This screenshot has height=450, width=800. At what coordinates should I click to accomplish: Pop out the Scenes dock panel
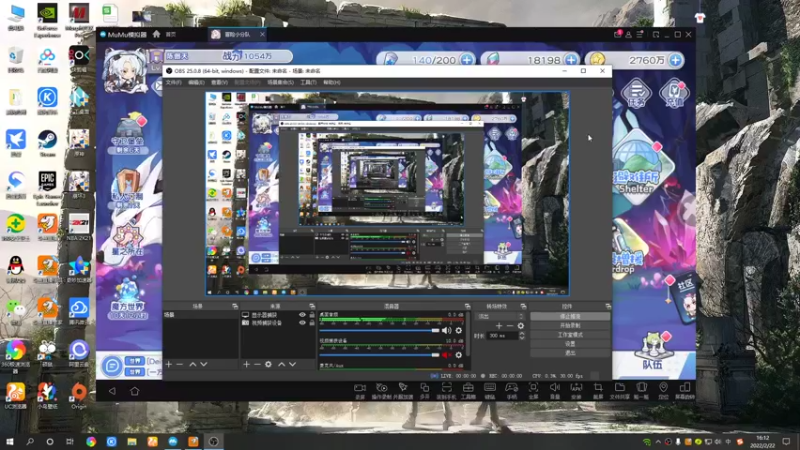tap(235, 306)
